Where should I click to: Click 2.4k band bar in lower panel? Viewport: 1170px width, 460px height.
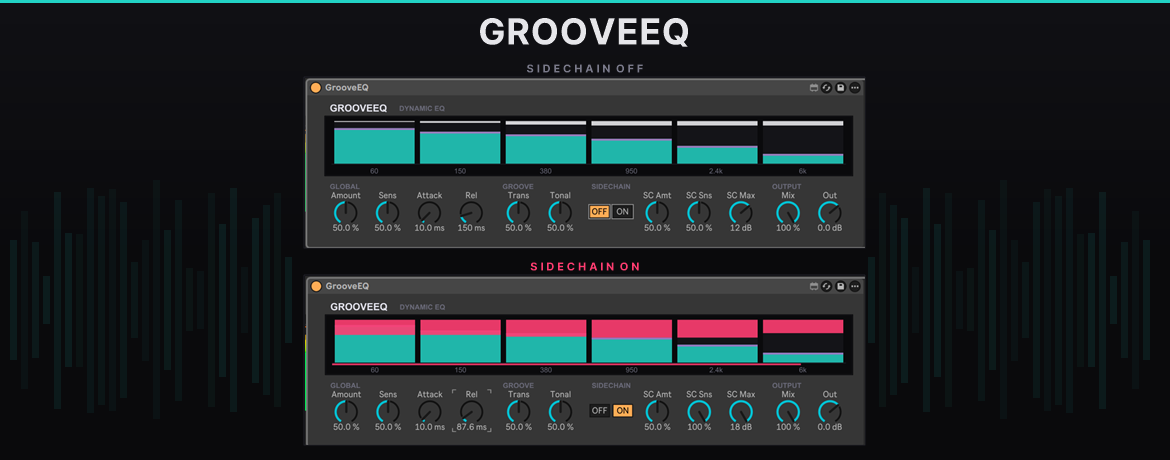717,341
